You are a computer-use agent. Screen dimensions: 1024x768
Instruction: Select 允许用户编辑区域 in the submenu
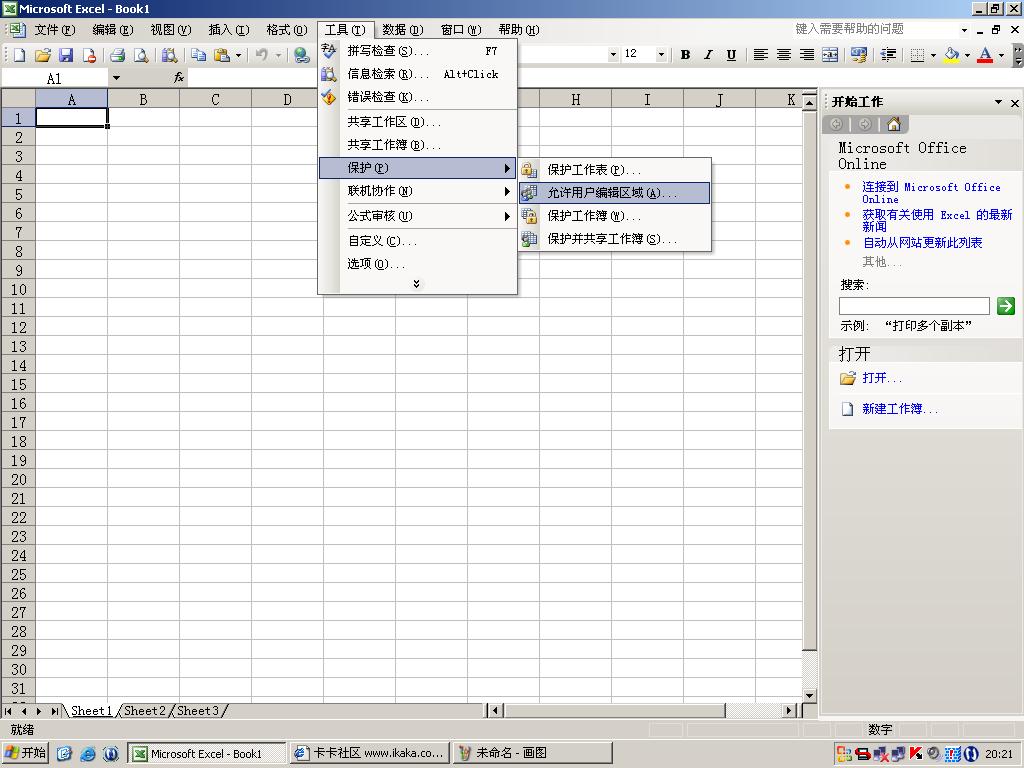click(612, 193)
